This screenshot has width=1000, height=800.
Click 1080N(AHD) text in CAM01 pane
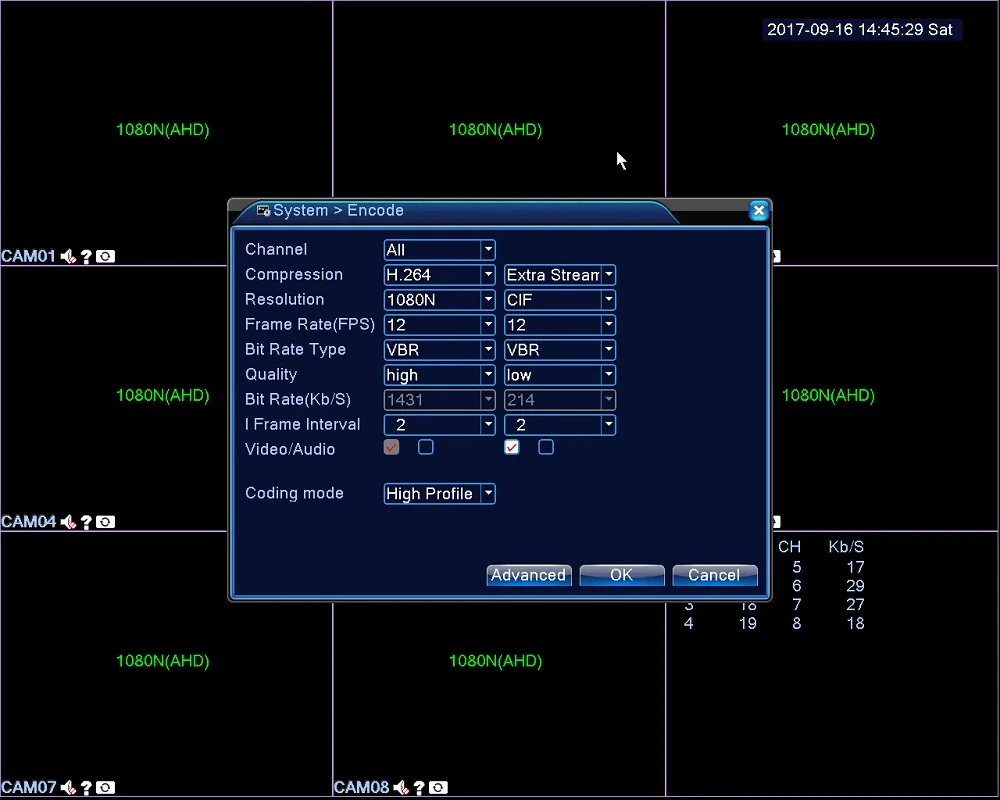[163, 130]
